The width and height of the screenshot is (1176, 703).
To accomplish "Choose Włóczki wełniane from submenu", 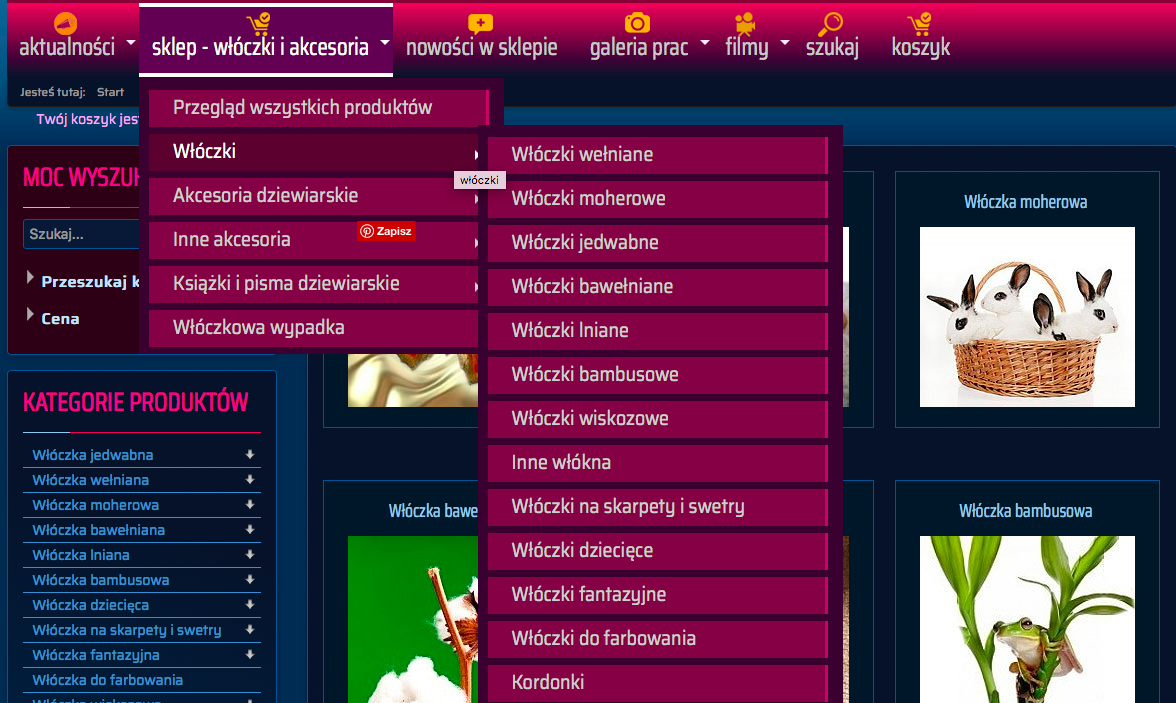I will (x=658, y=155).
